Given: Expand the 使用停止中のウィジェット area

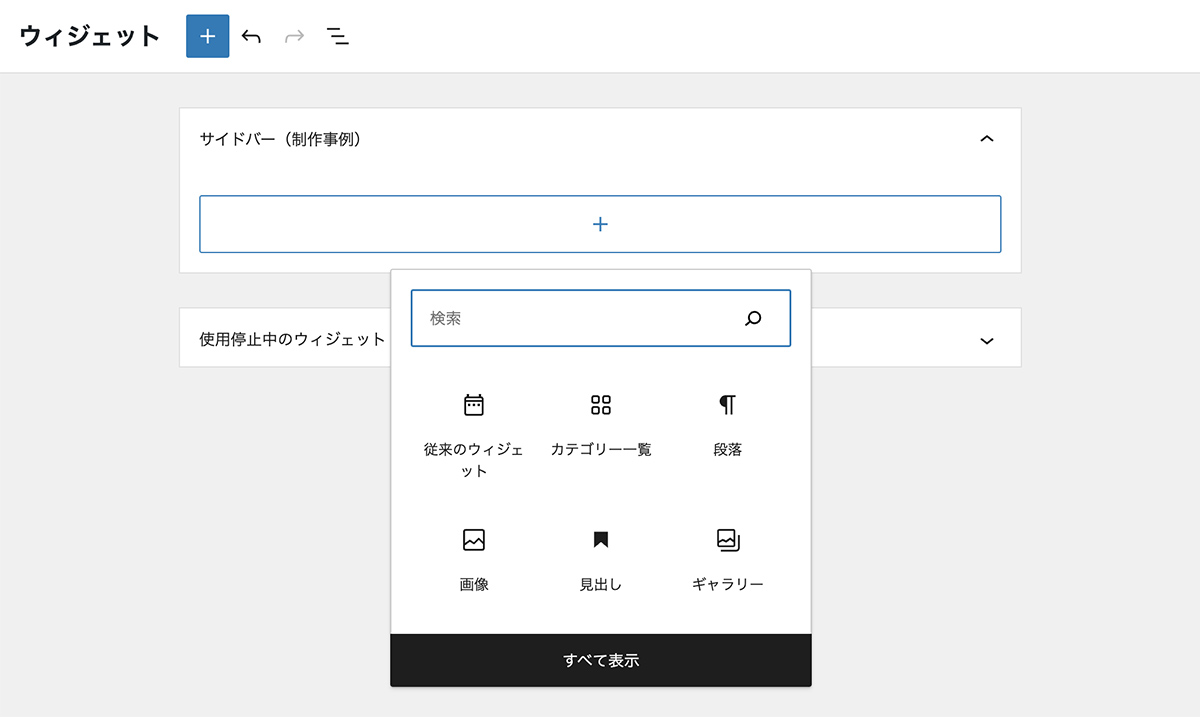Looking at the screenshot, I should pos(986,340).
